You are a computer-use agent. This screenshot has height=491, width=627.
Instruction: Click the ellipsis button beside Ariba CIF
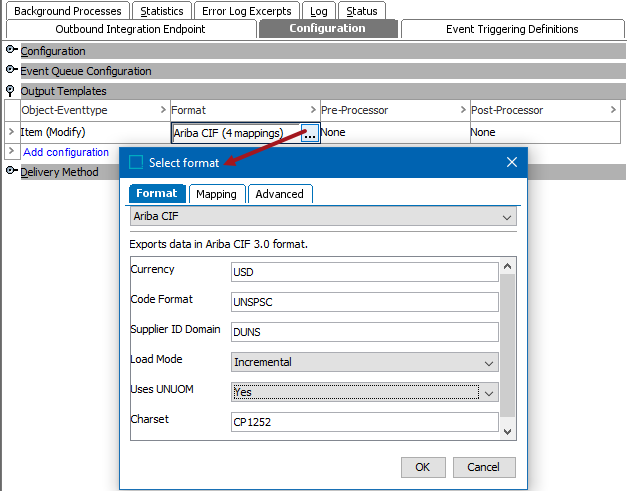pyautogui.click(x=310, y=132)
